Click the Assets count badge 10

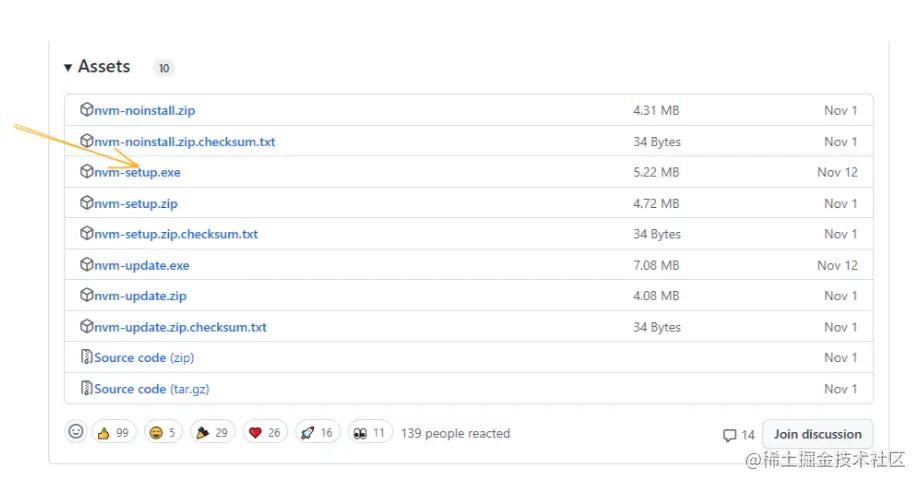(163, 68)
